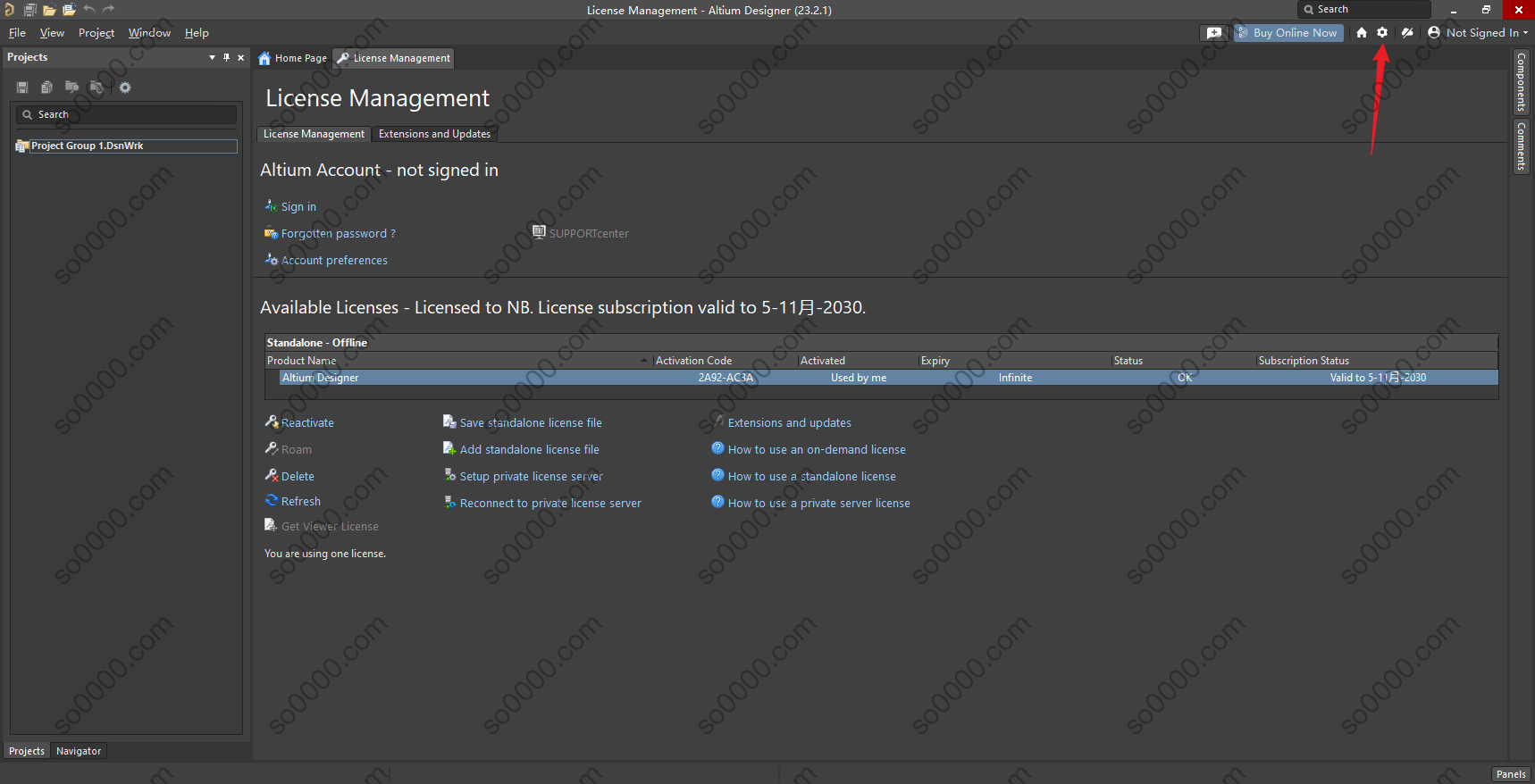Click Reconnect to private license server
The image size is (1535, 784).
click(550, 503)
